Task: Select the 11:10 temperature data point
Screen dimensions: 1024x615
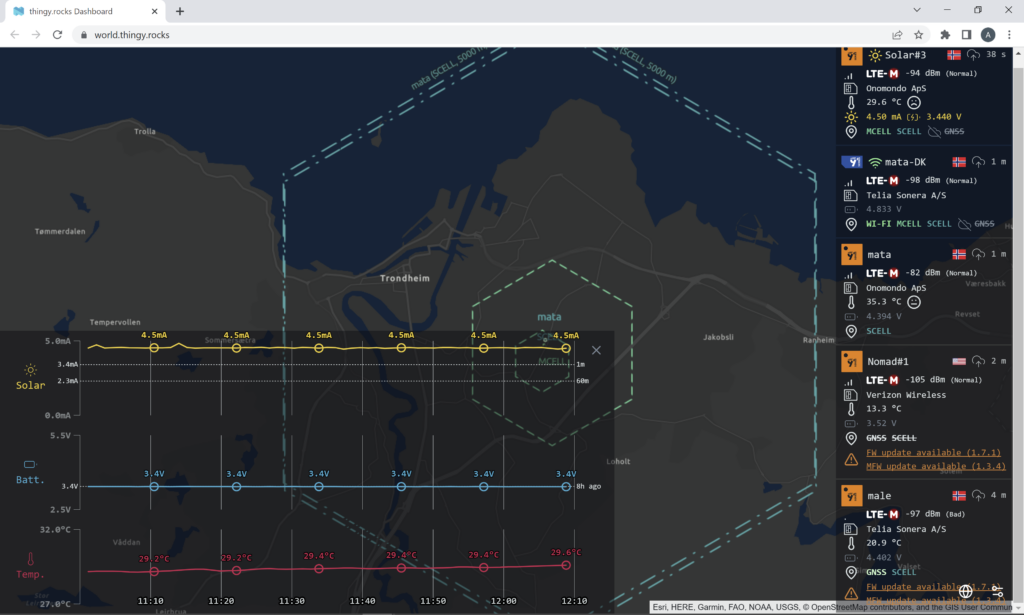Action: (154, 571)
